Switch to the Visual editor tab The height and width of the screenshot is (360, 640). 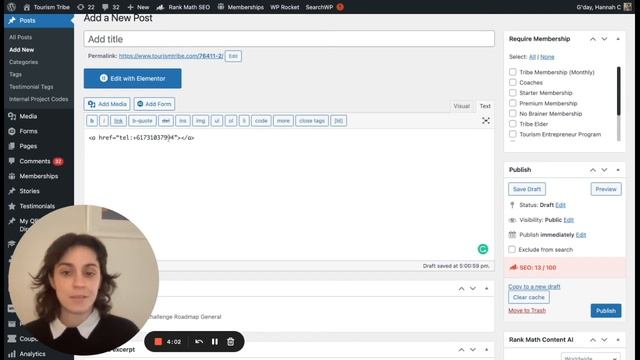pyautogui.click(x=462, y=106)
